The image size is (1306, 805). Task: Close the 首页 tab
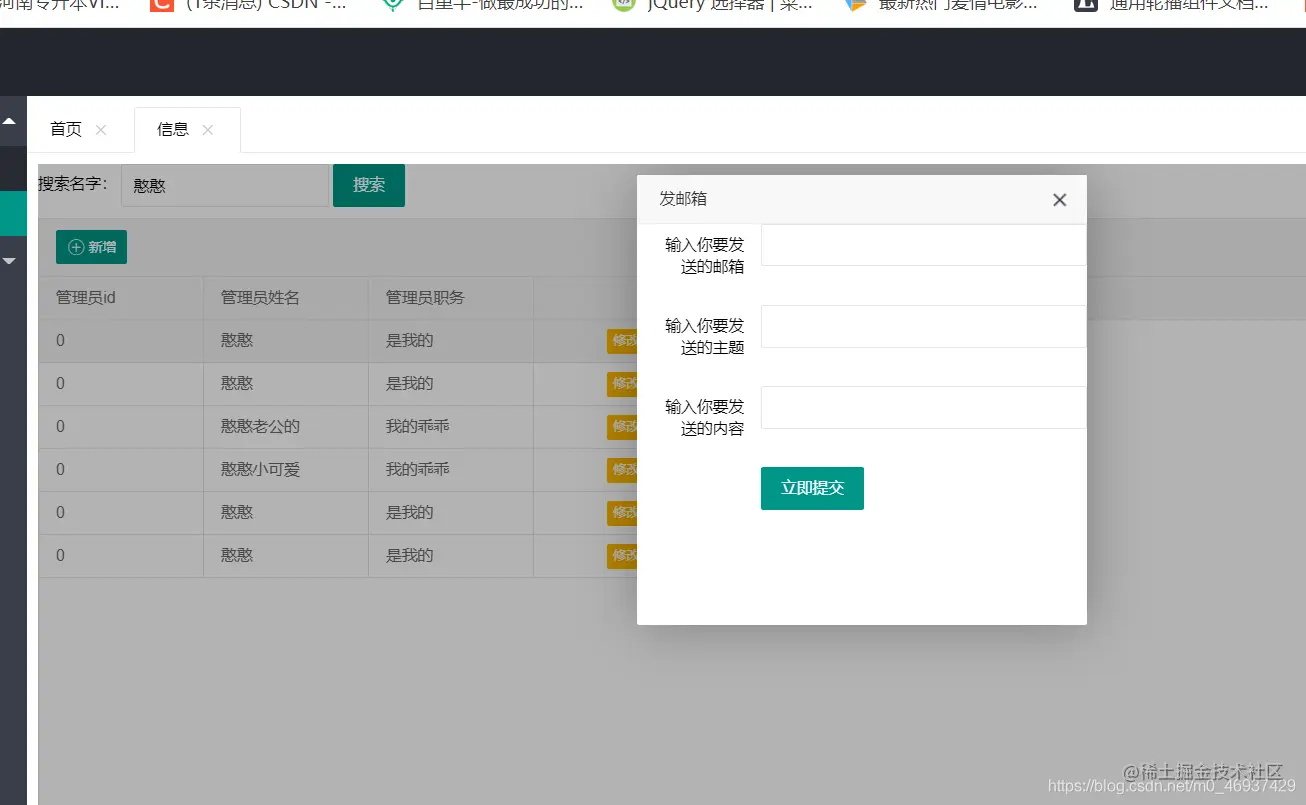coord(100,130)
